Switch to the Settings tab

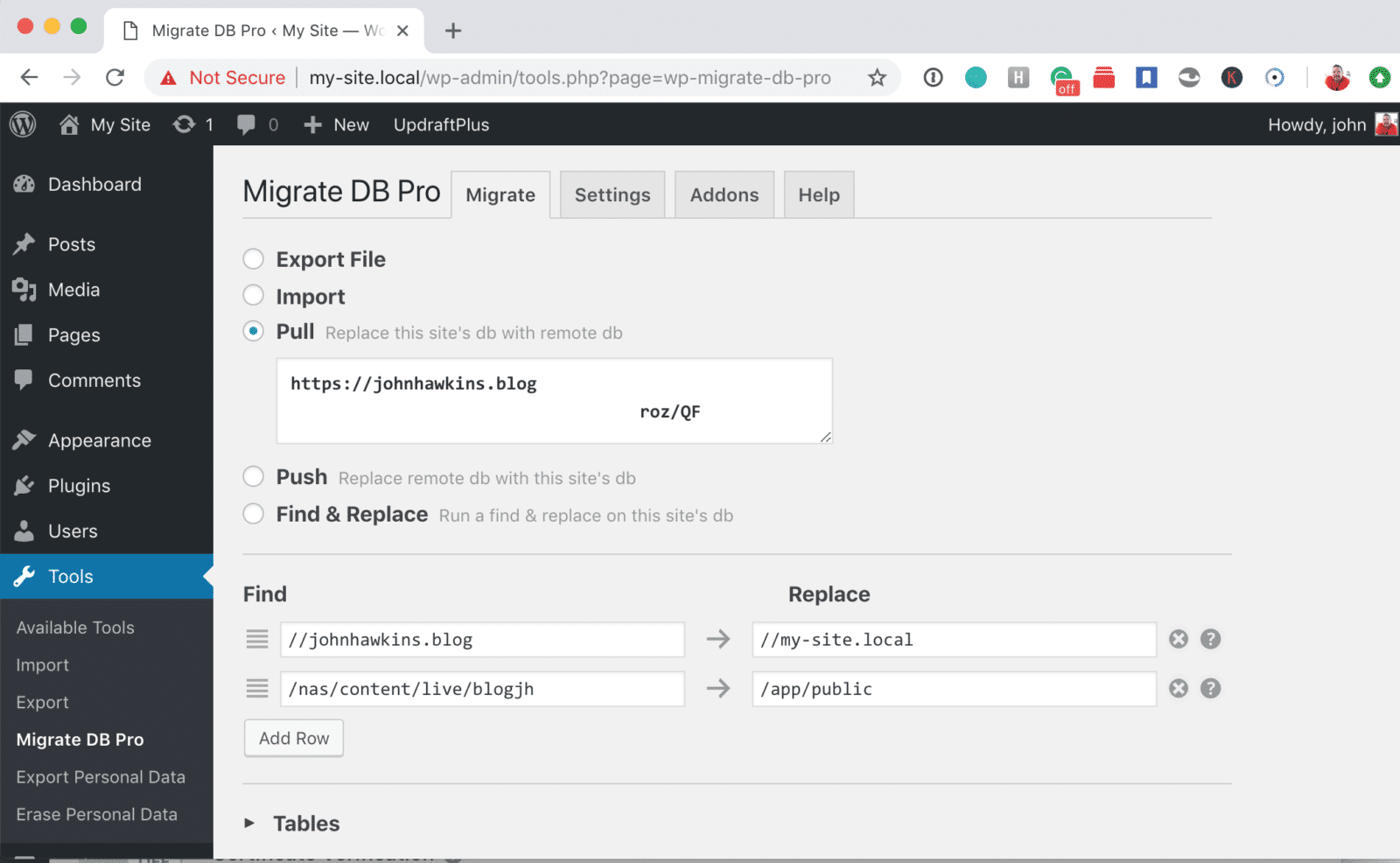pyautogui.click(x=612, y=195)
